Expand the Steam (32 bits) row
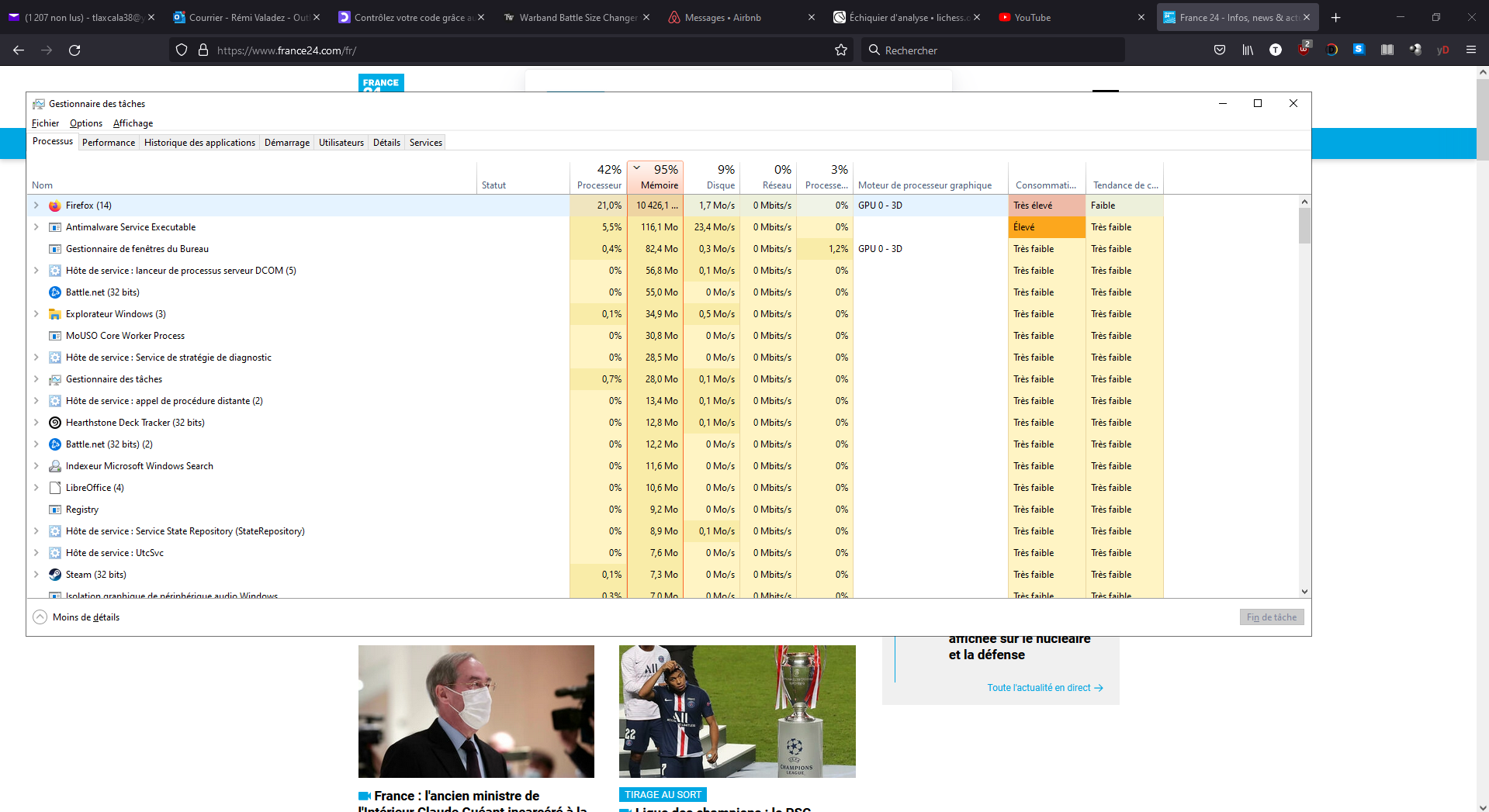The width and height of the screenshot is (1489, 812). (36, 575)
